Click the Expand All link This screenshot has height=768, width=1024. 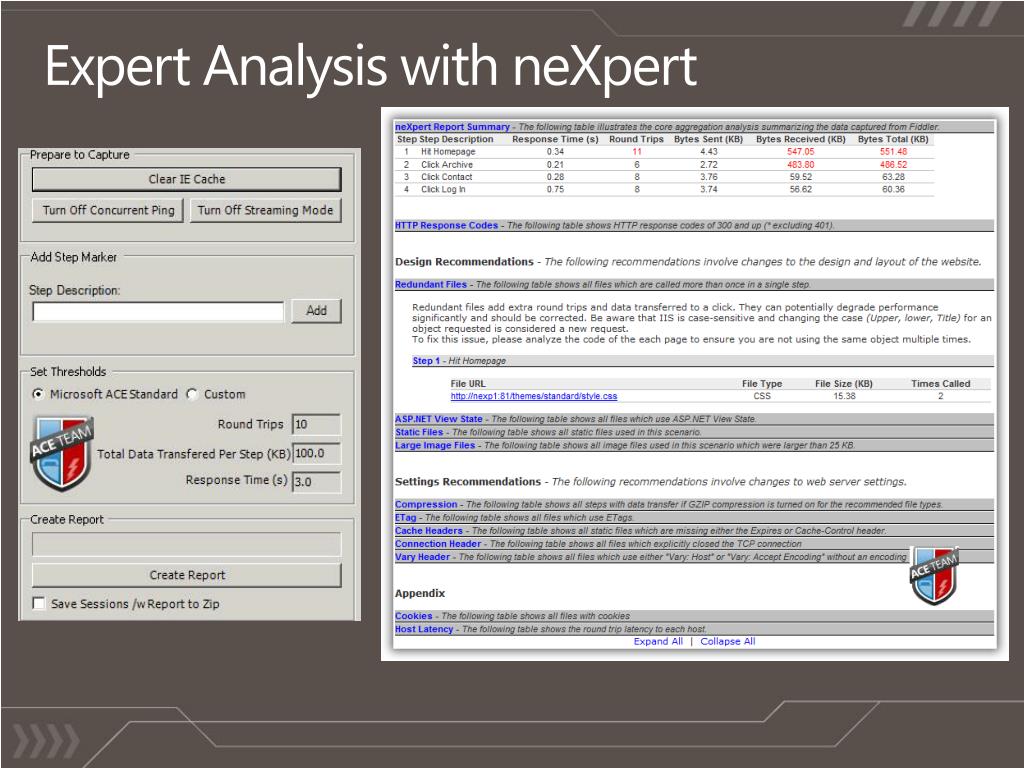pos(658,641)
